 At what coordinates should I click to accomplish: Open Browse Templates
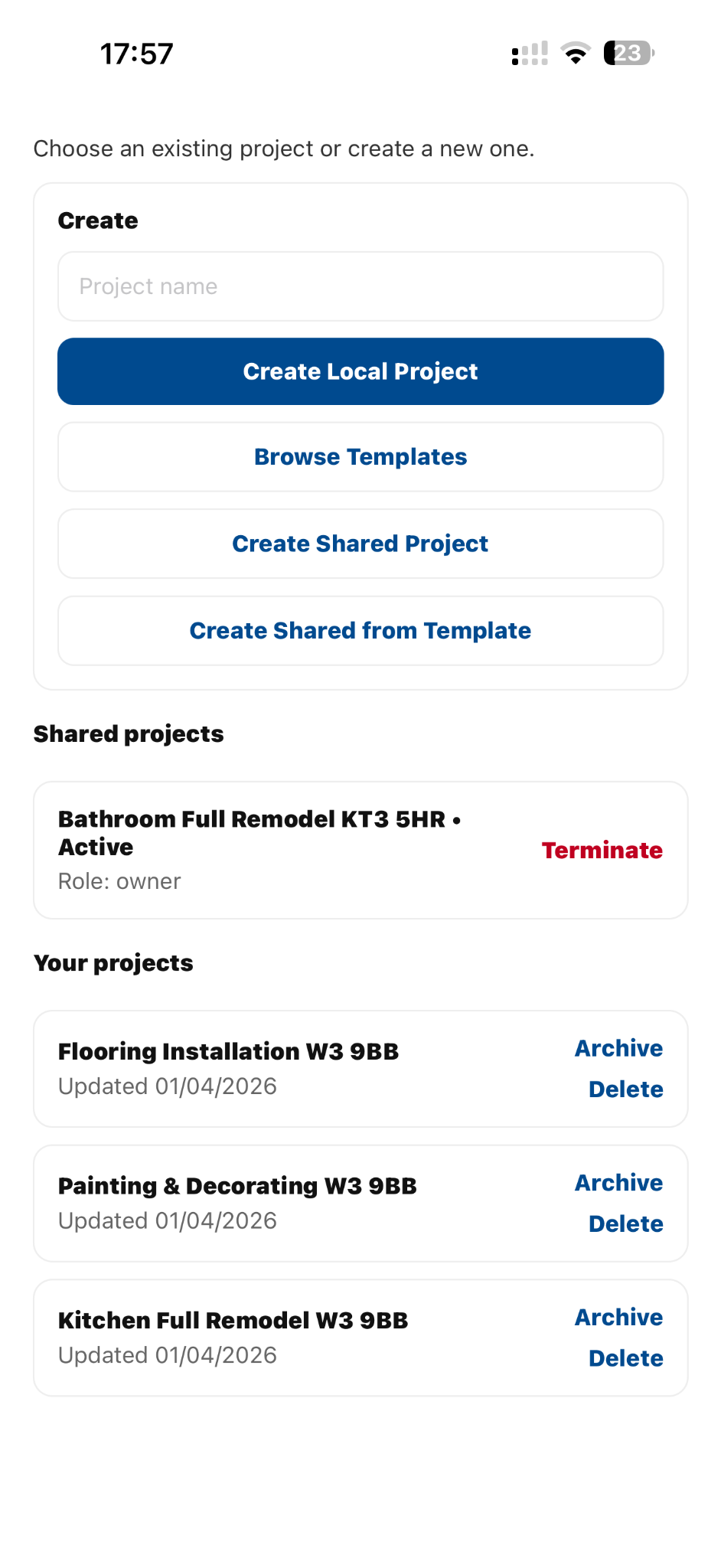[x=360, y=456]
